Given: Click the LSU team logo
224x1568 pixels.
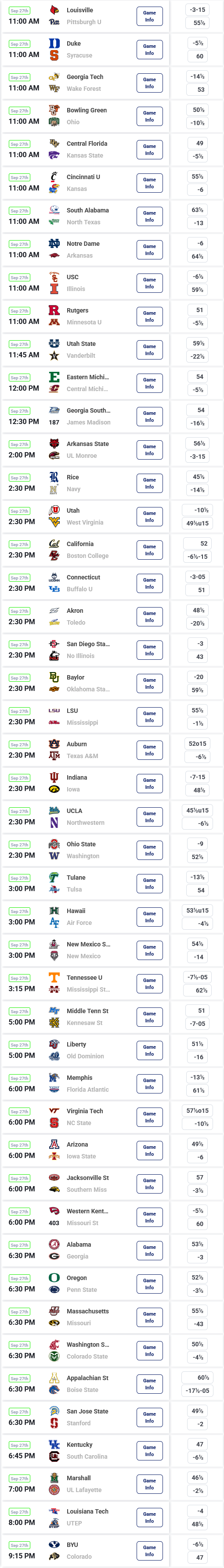Looking at the screenshot, I should [x=54, y=710].
